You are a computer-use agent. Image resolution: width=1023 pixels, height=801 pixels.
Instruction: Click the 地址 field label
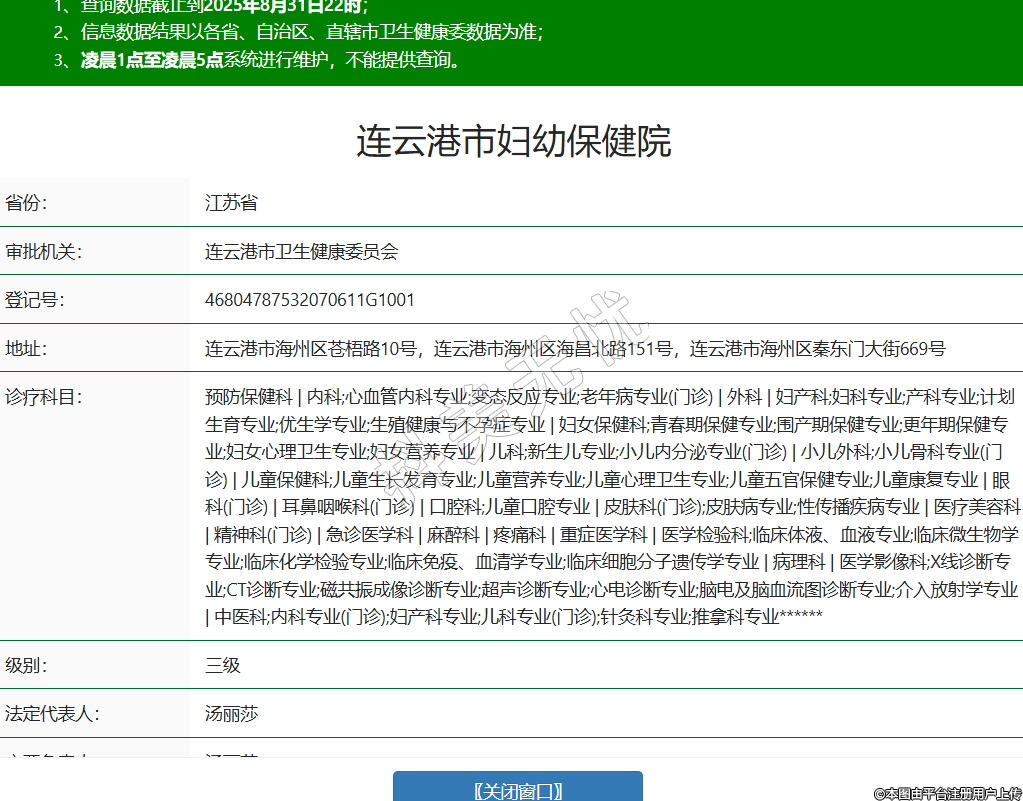point(27,349)
